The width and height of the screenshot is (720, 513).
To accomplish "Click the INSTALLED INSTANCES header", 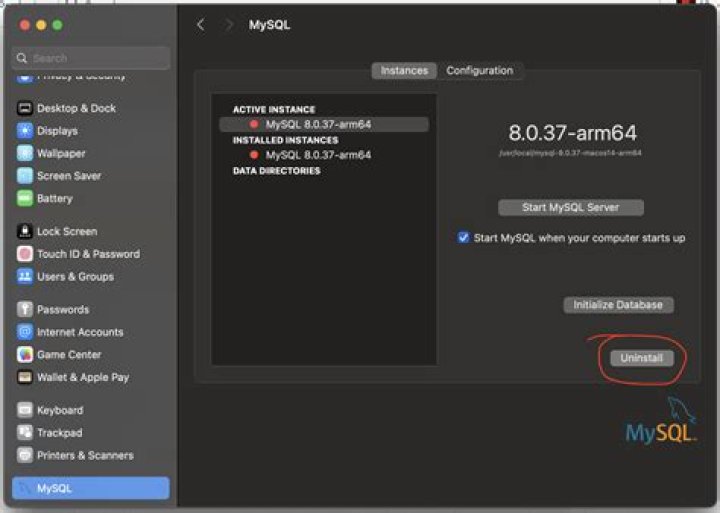I will 286,140.
